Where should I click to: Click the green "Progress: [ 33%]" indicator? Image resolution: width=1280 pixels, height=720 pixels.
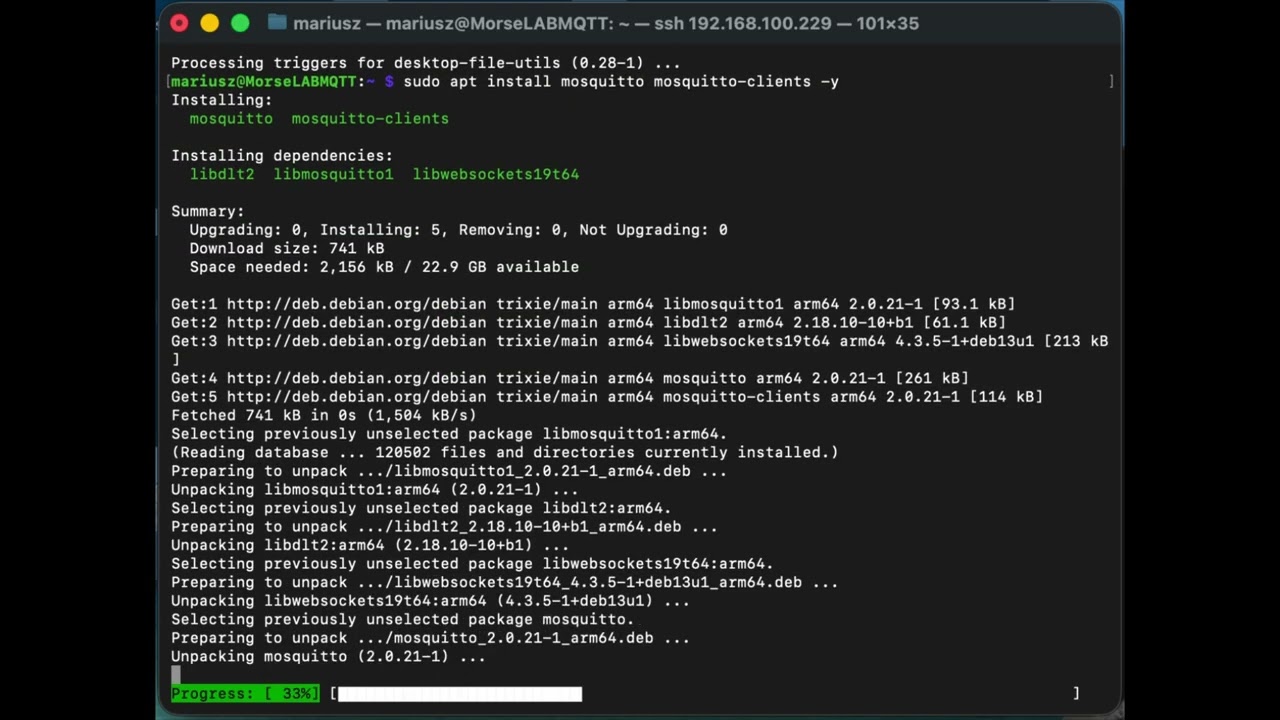[x=245, y=694]
